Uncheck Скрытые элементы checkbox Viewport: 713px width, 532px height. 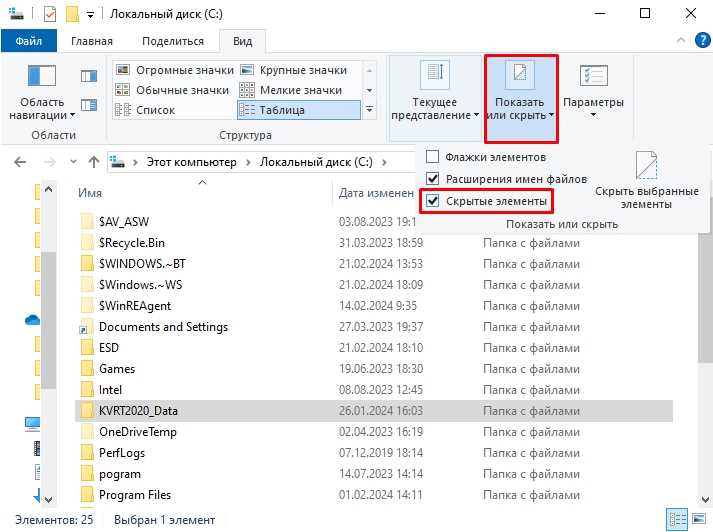click(x=432, y=201)
